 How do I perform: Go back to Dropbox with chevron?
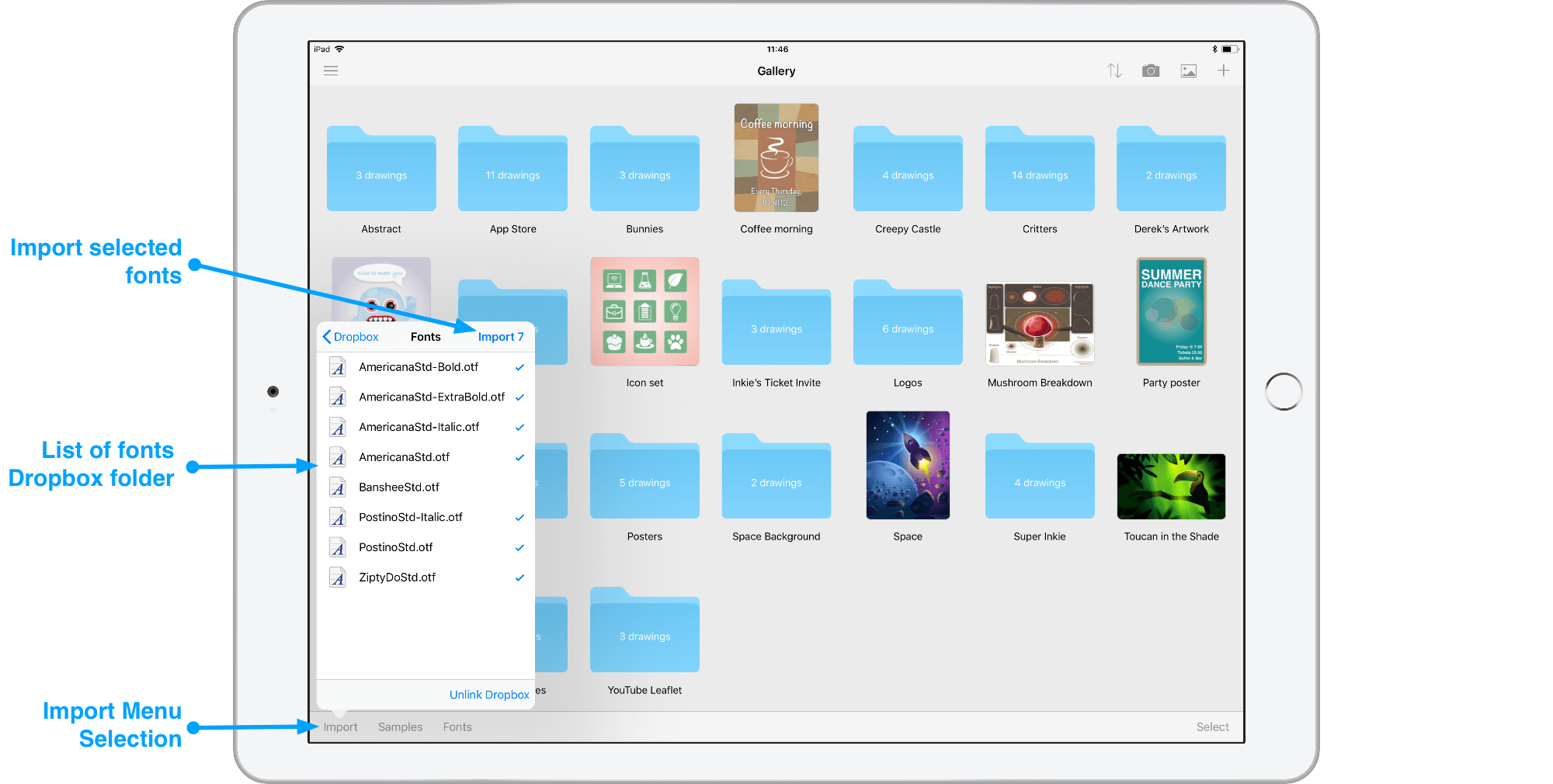(350, 337)
